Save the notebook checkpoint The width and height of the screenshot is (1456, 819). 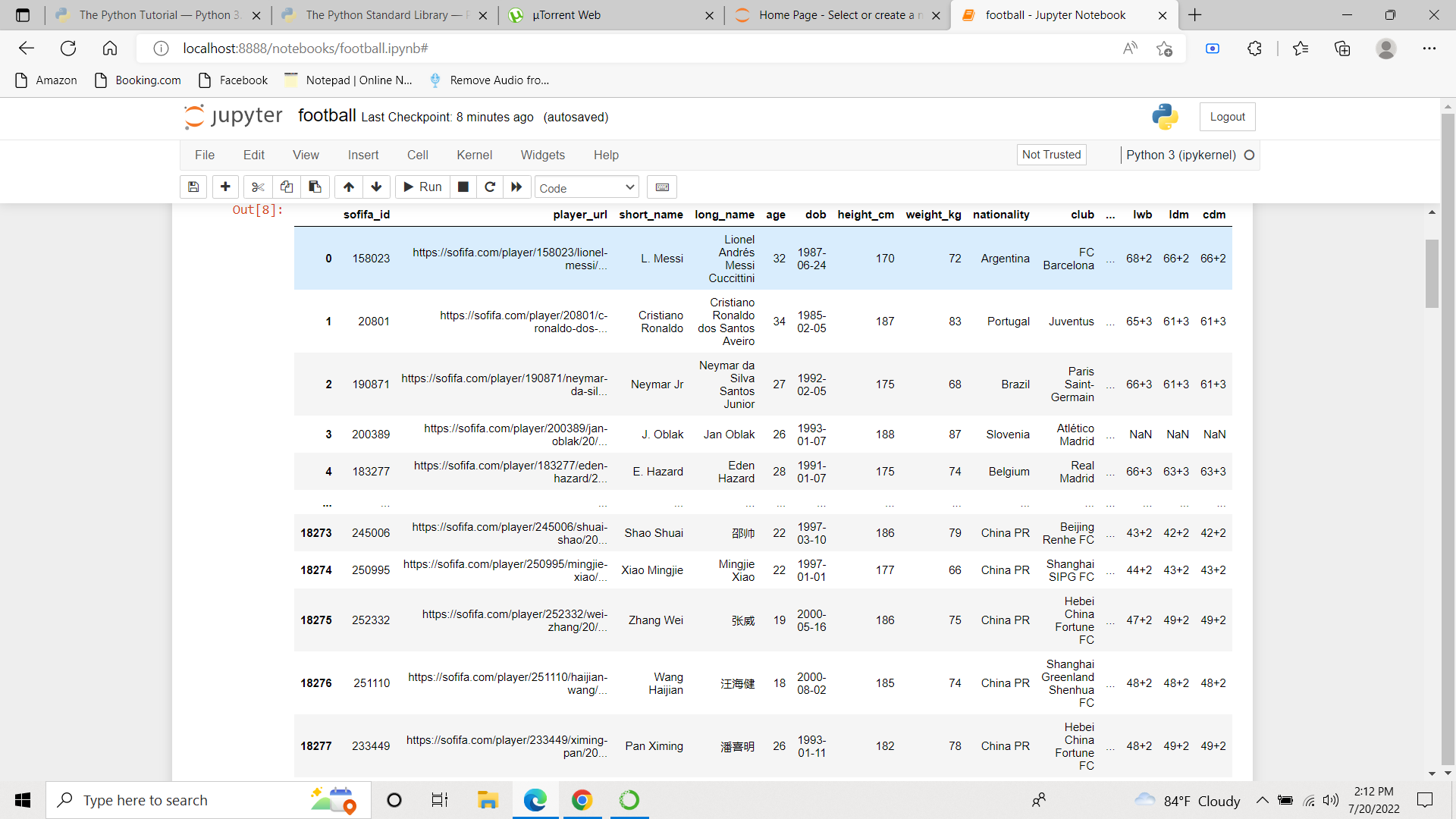(193, 187)
